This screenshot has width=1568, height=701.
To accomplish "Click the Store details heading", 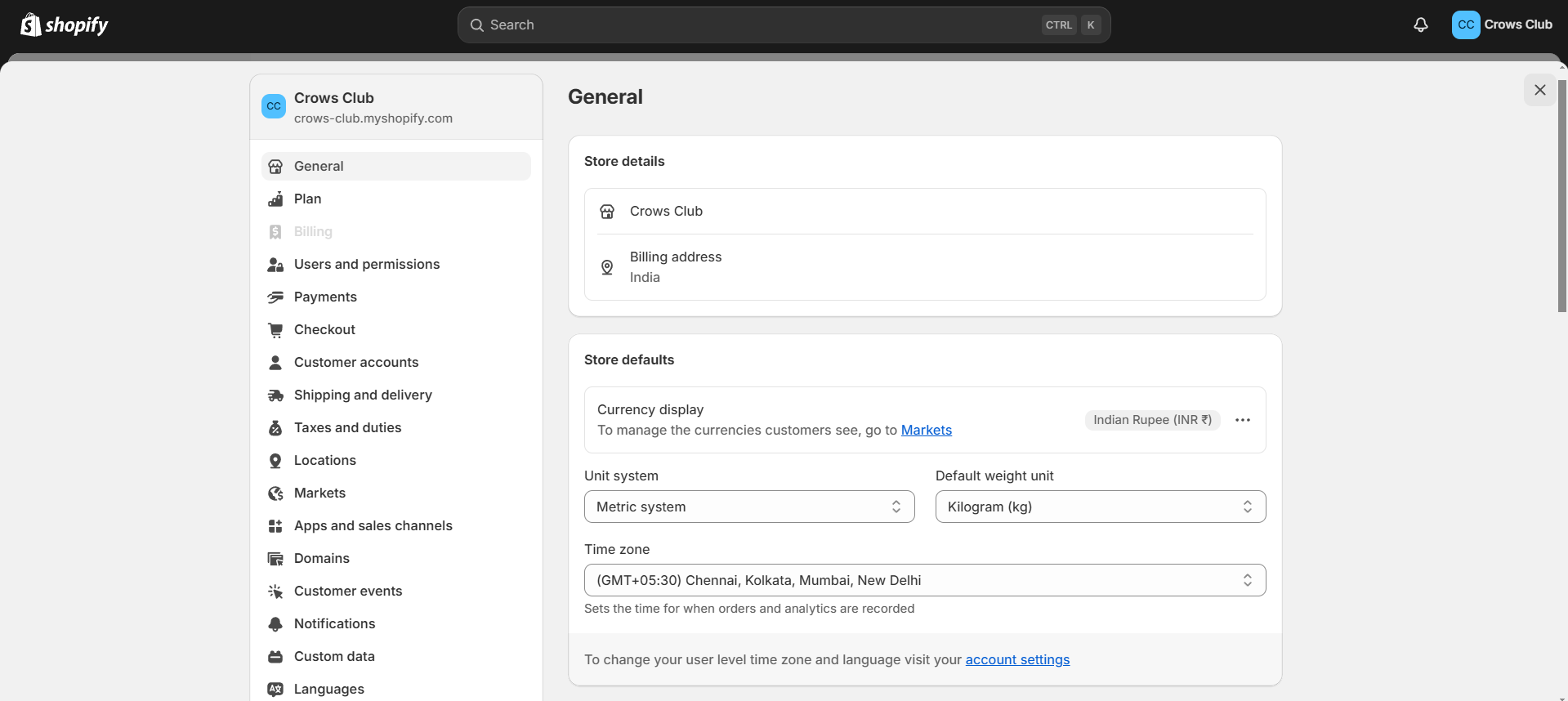I will (x=624, y=161).
